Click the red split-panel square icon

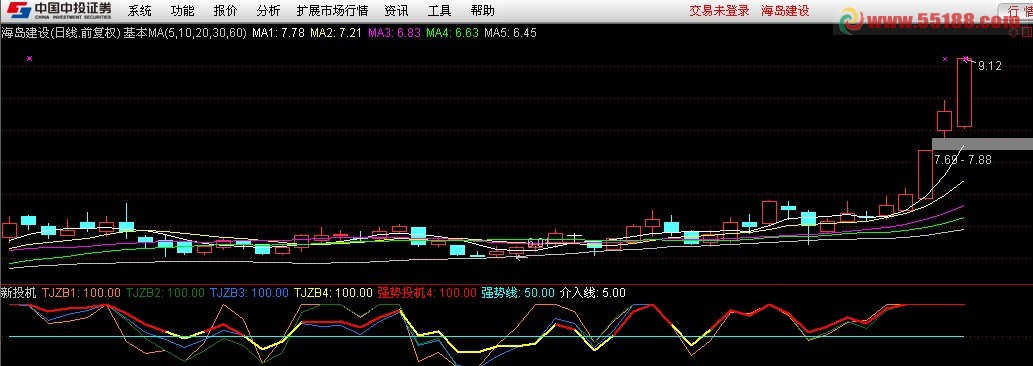click(x=1026, y=32)
